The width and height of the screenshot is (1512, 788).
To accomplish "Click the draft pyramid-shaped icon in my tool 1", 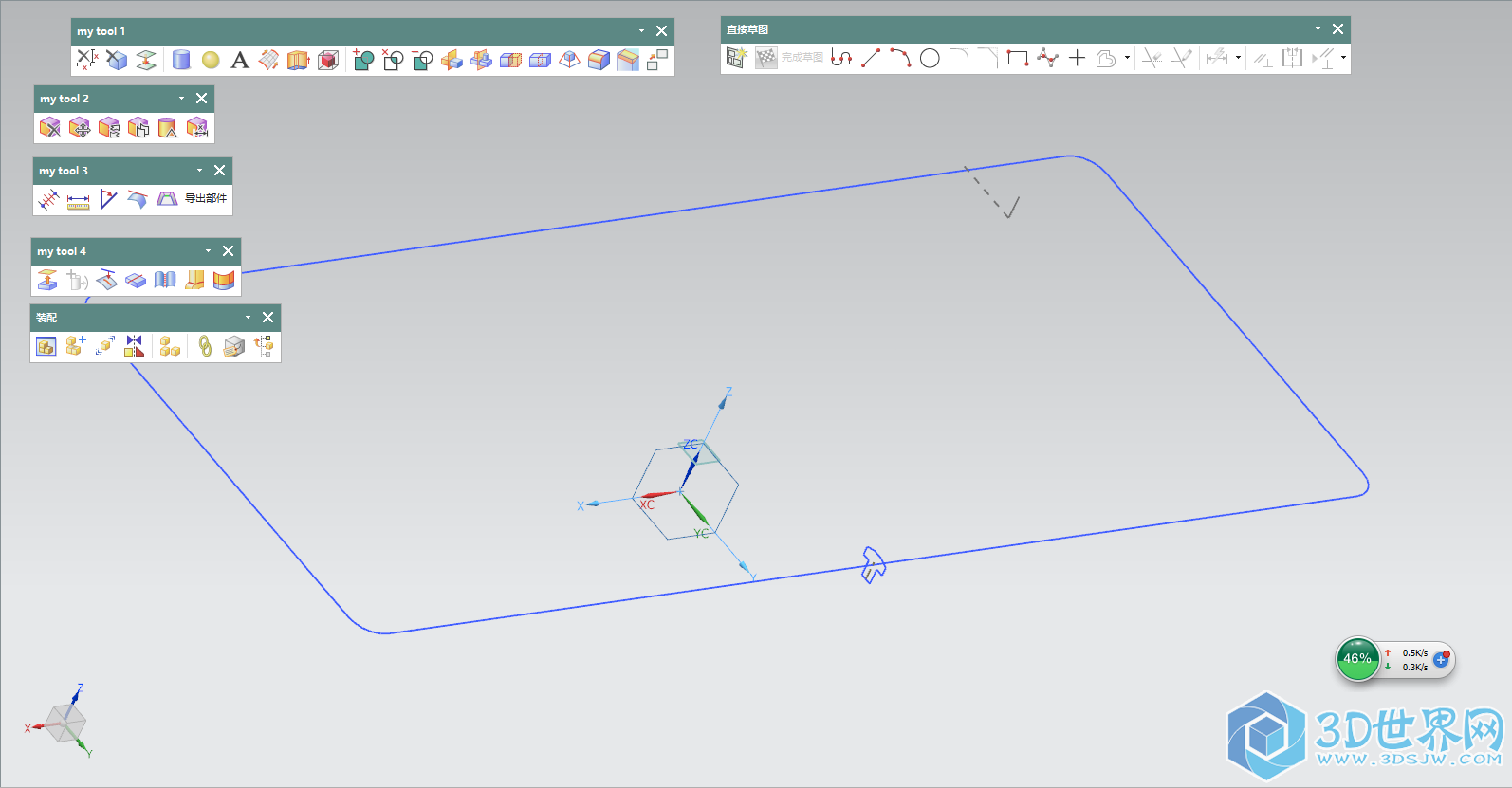I will pyautogui.click(x=569, y=60).
